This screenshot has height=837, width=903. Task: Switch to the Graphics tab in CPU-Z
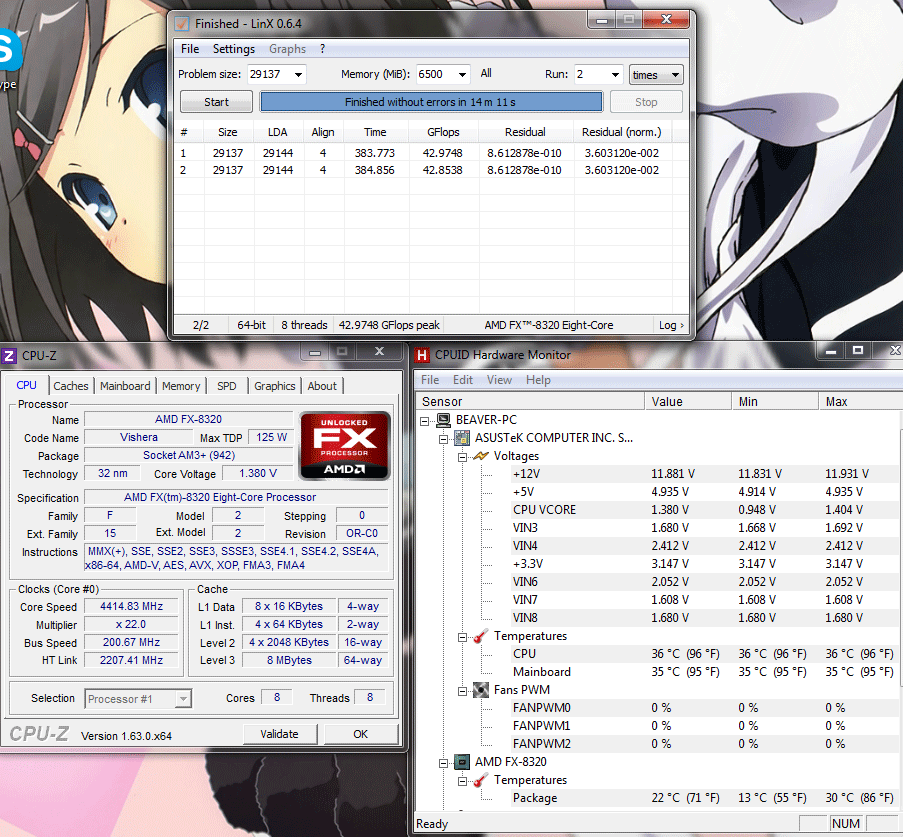[x=275, y=386]
